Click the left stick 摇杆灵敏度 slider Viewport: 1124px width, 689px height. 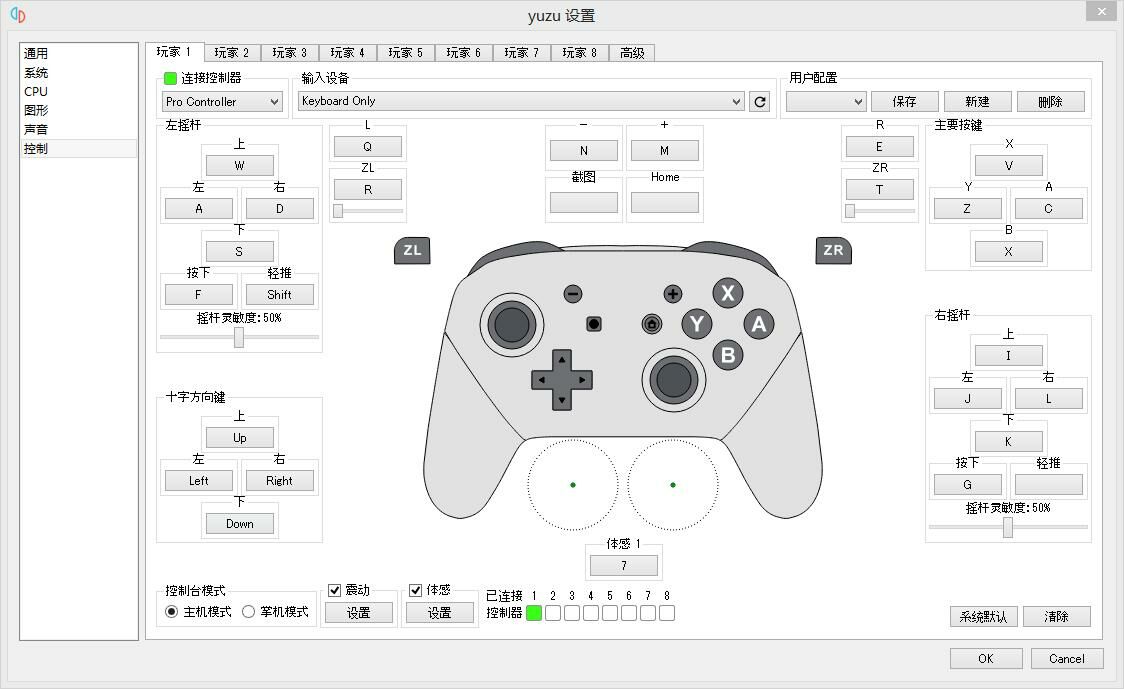(x=239, y=338)
